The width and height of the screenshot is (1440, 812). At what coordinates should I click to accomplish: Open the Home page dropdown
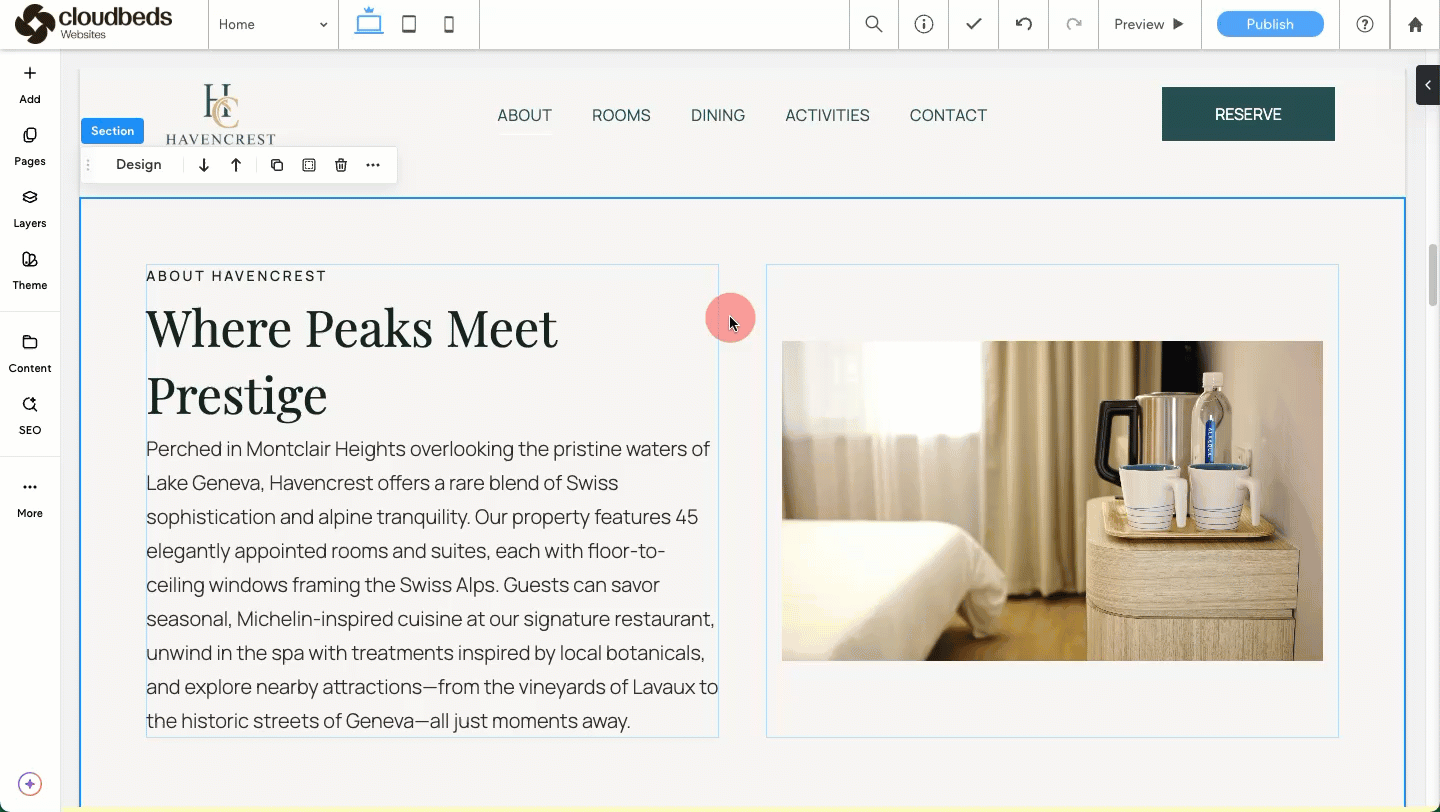[x=273, y=24]
